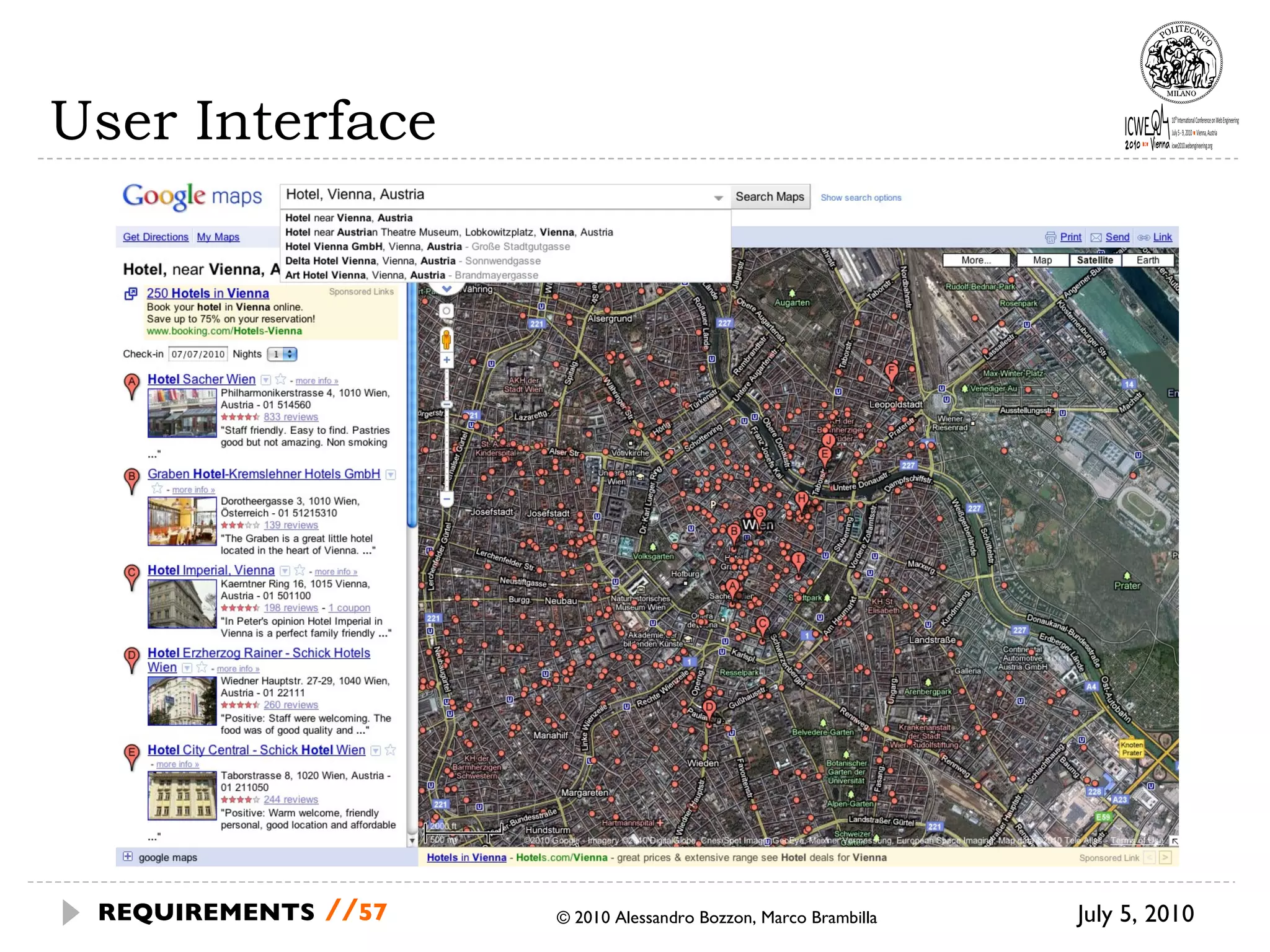Click the Search Maps button

pyautogui.click(x=770, y=196)
